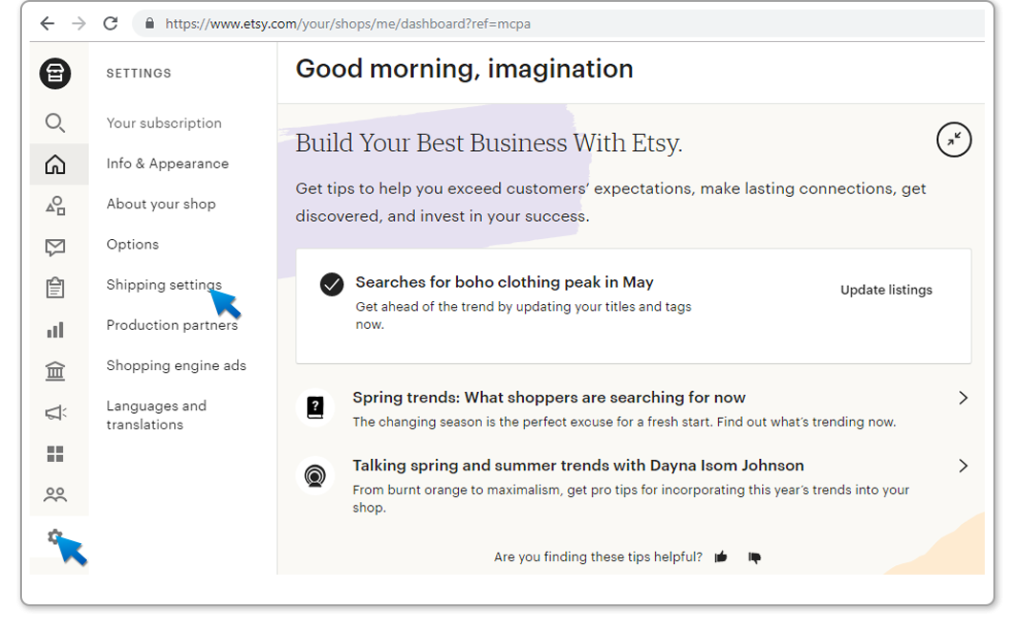Click the browser back arrow

47,24
